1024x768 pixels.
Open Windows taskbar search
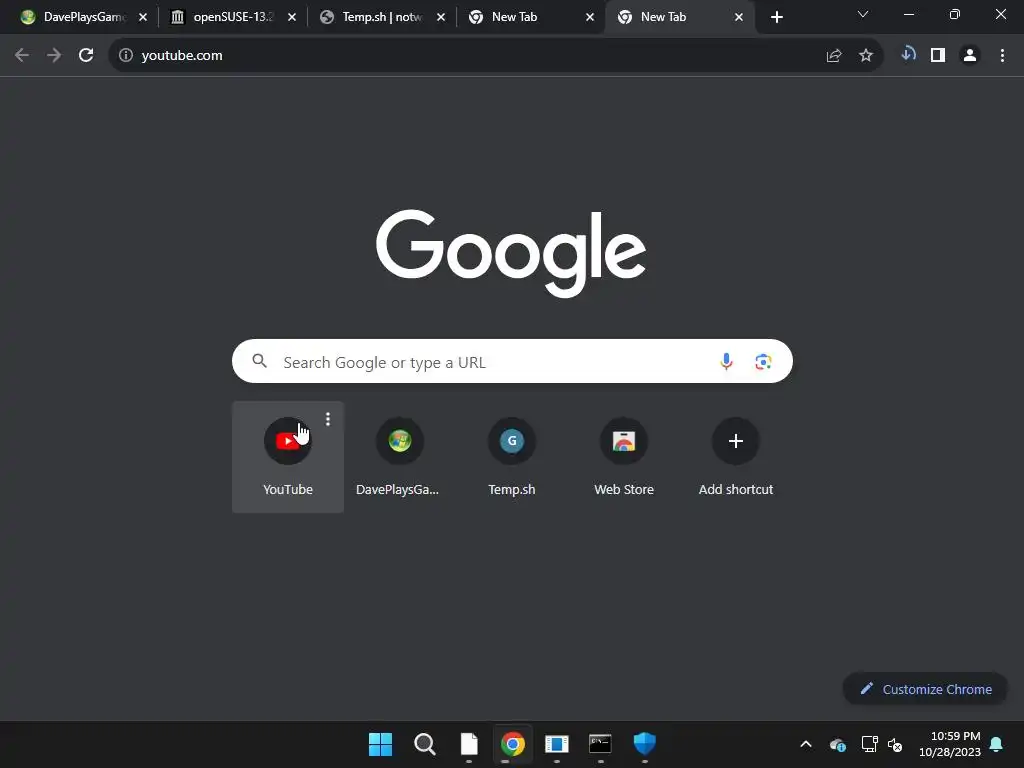(x=424, y=744)
